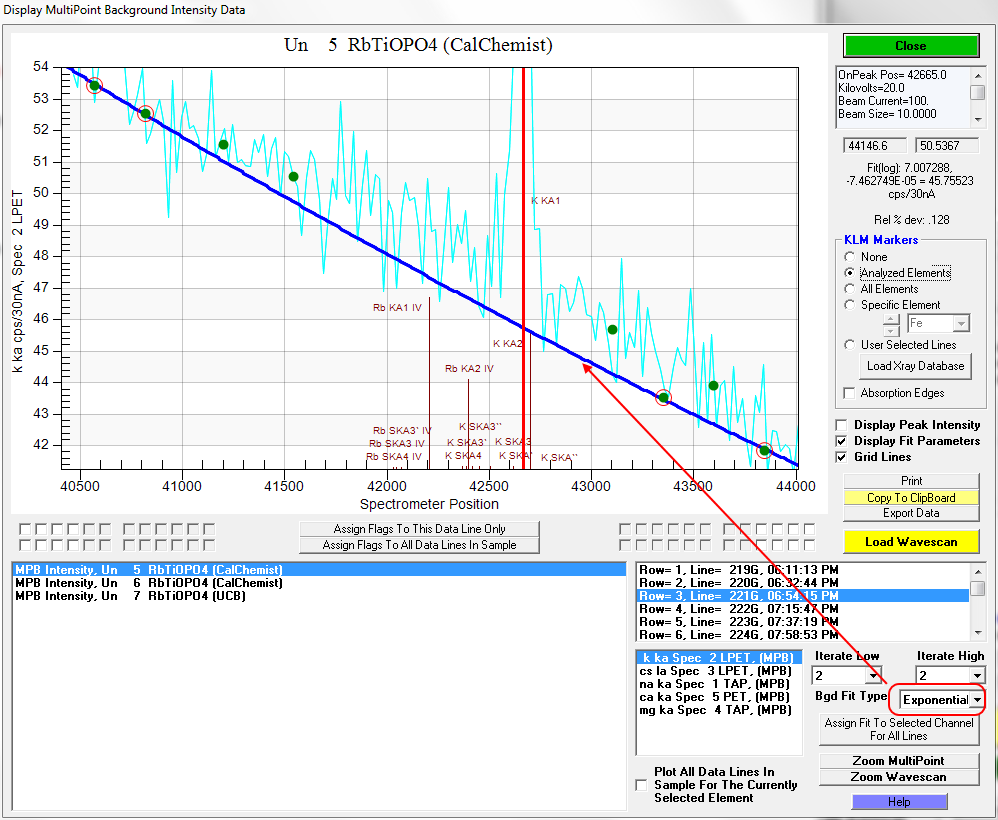Open the Bgd Fit Type dropdown
The height and width of the screenshot is (820, 998).
[x=976, y=700]
